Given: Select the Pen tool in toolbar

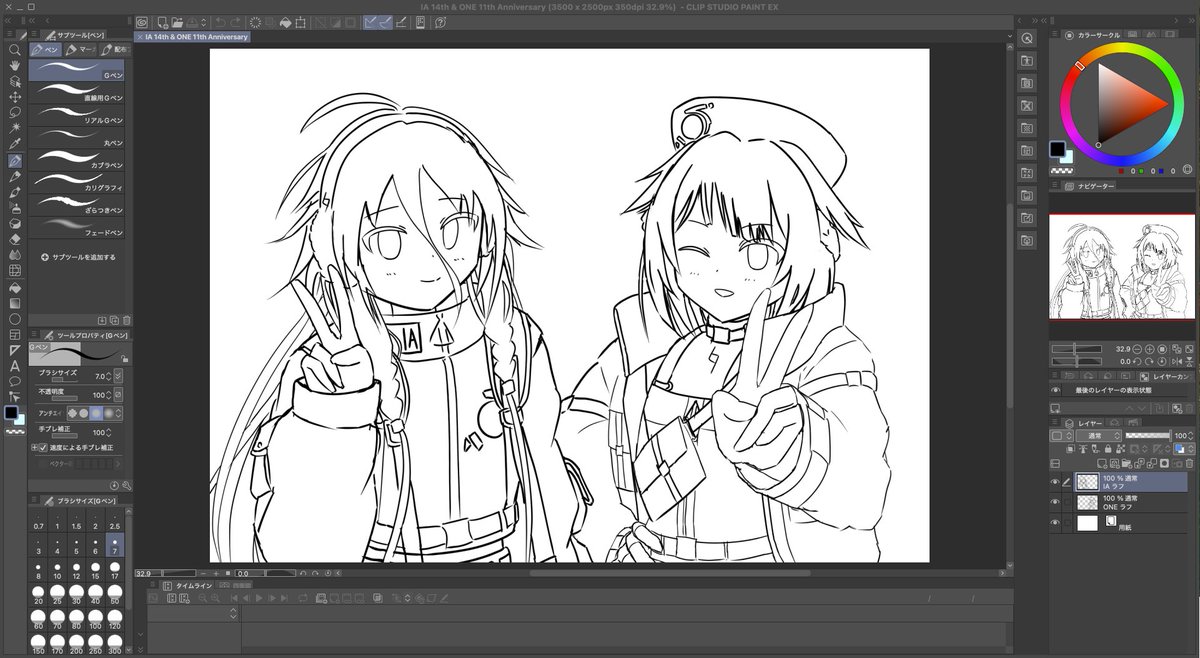Looking at the screenshot, I should click(15, 160).
